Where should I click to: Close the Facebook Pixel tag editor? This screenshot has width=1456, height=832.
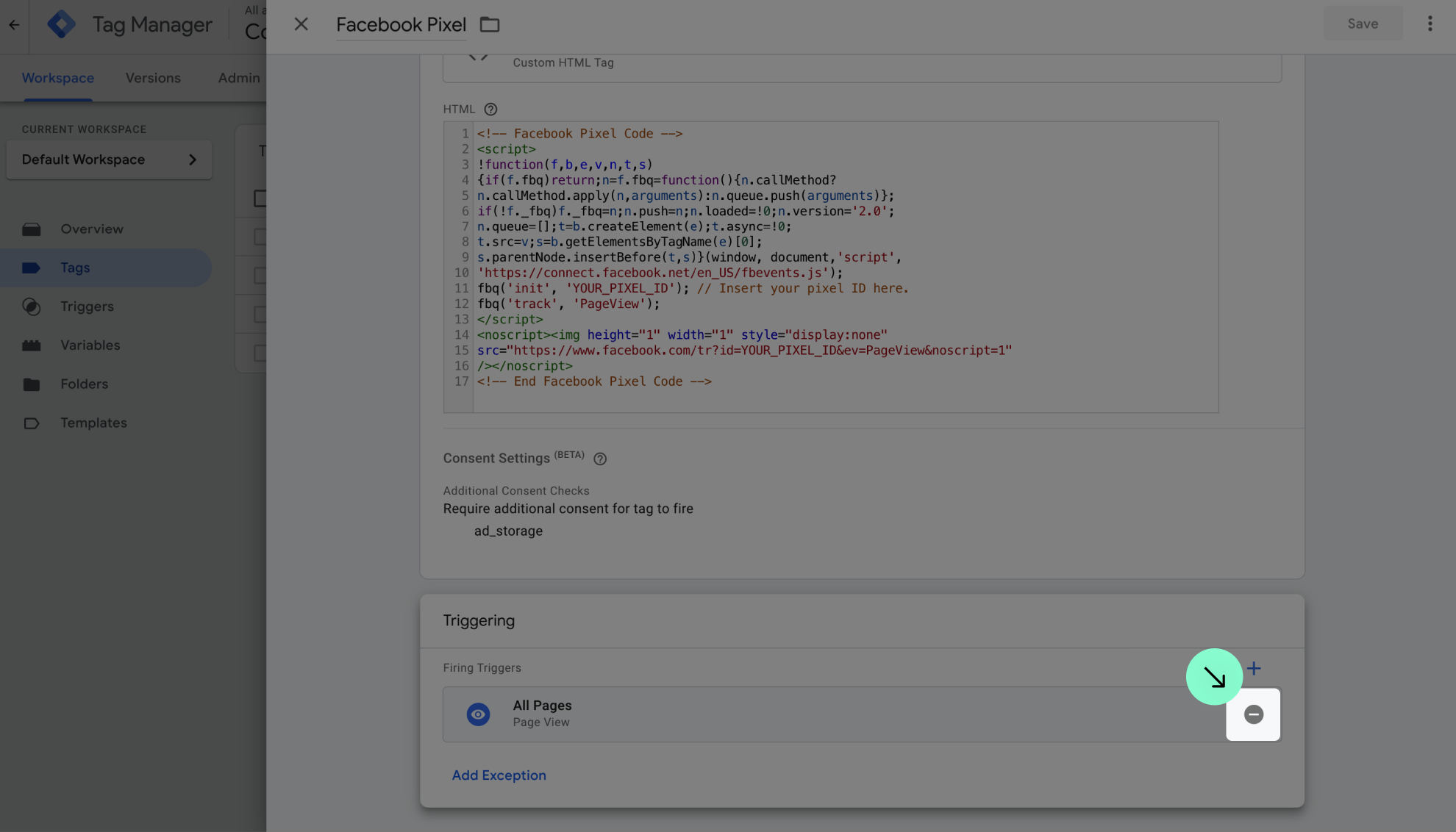301,24
